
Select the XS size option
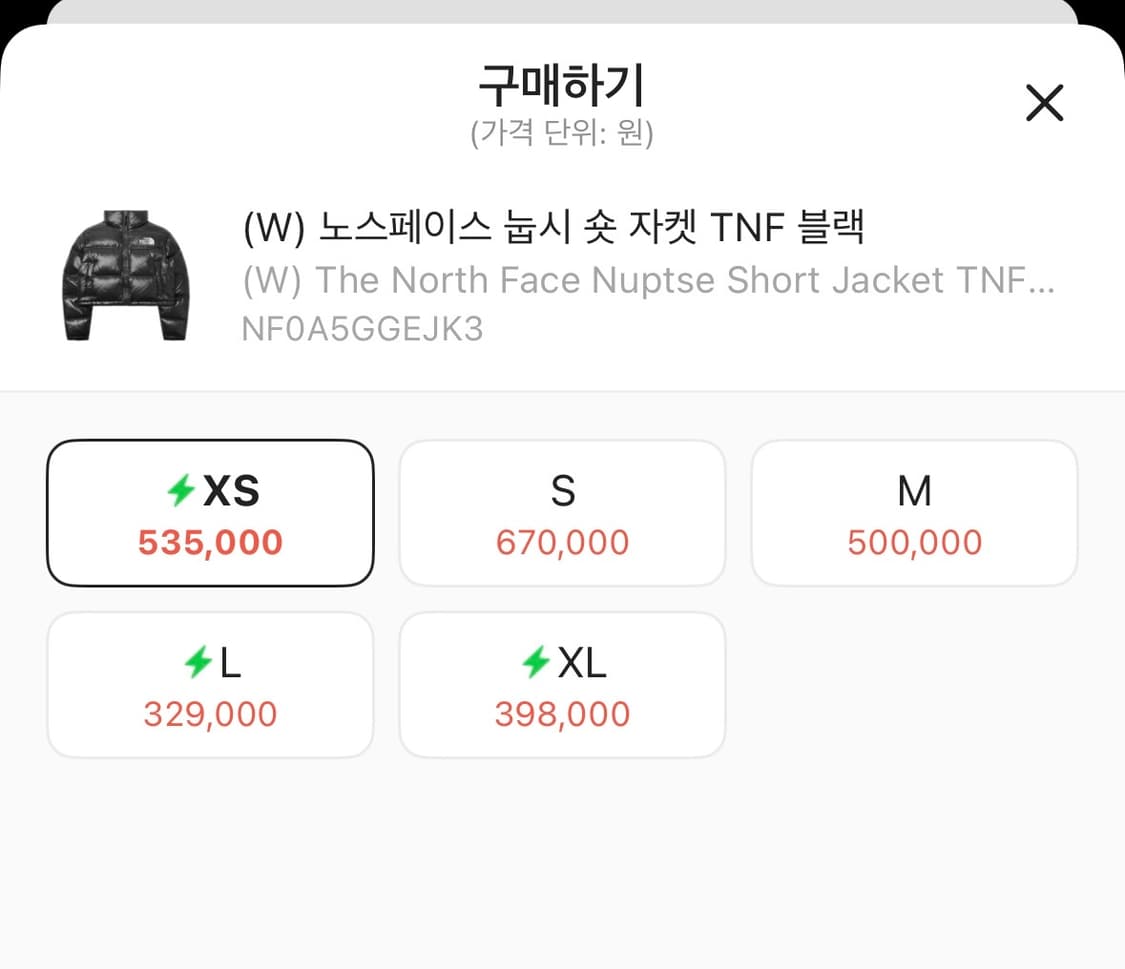point(210,512)
